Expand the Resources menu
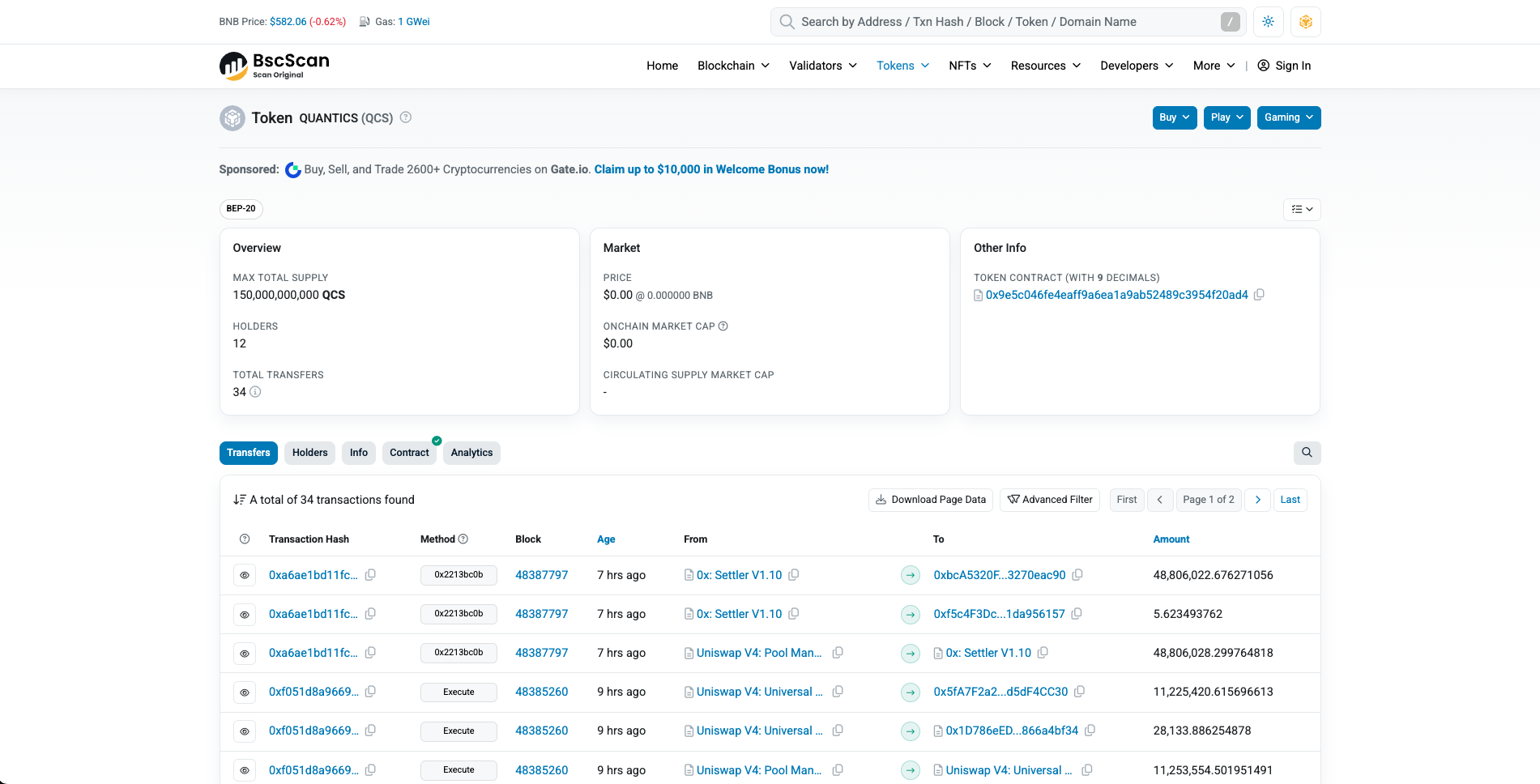 pos(1045,66)
